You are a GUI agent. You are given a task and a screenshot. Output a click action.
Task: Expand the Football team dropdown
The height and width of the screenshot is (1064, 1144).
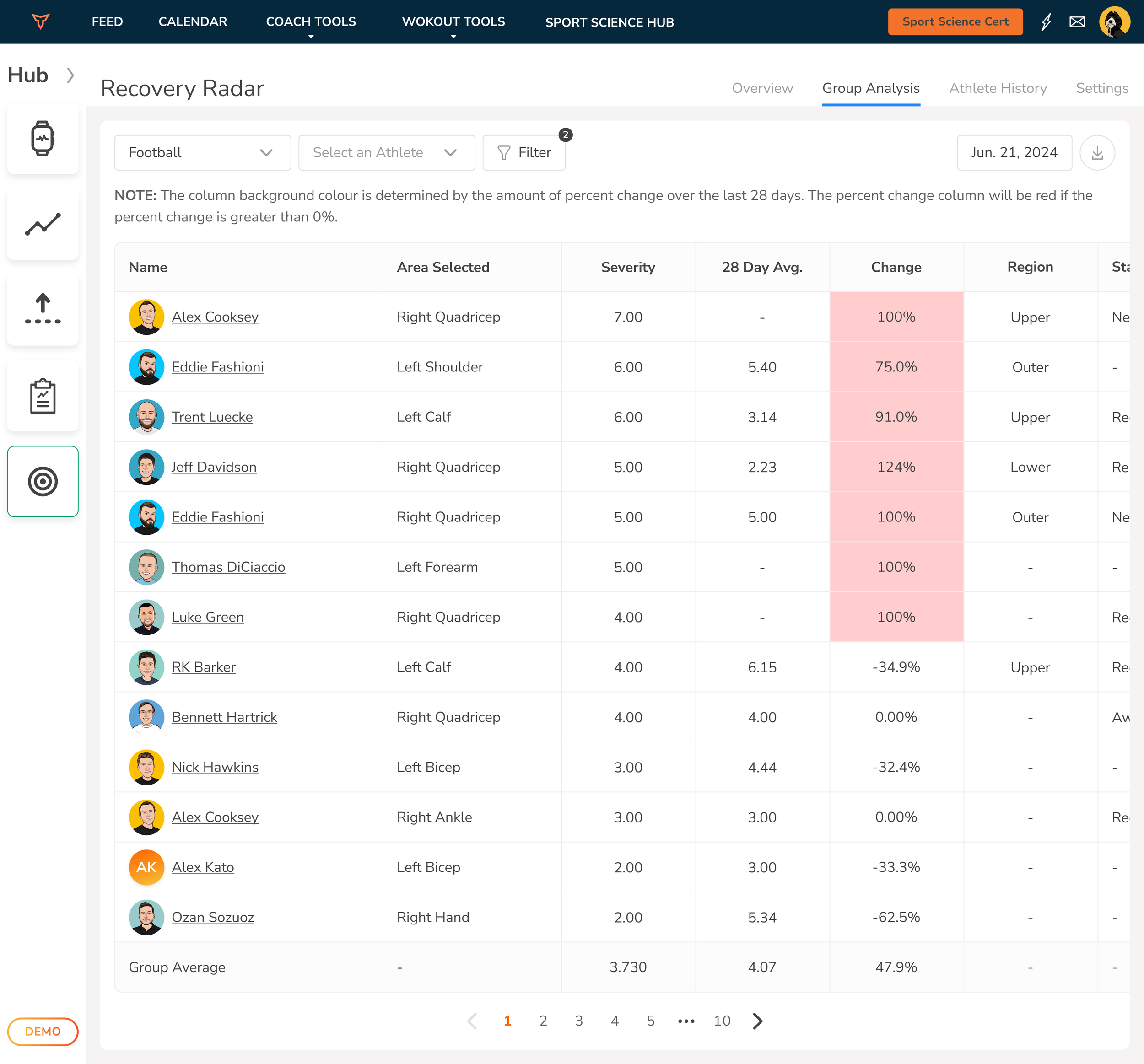[x=203, y=152]
